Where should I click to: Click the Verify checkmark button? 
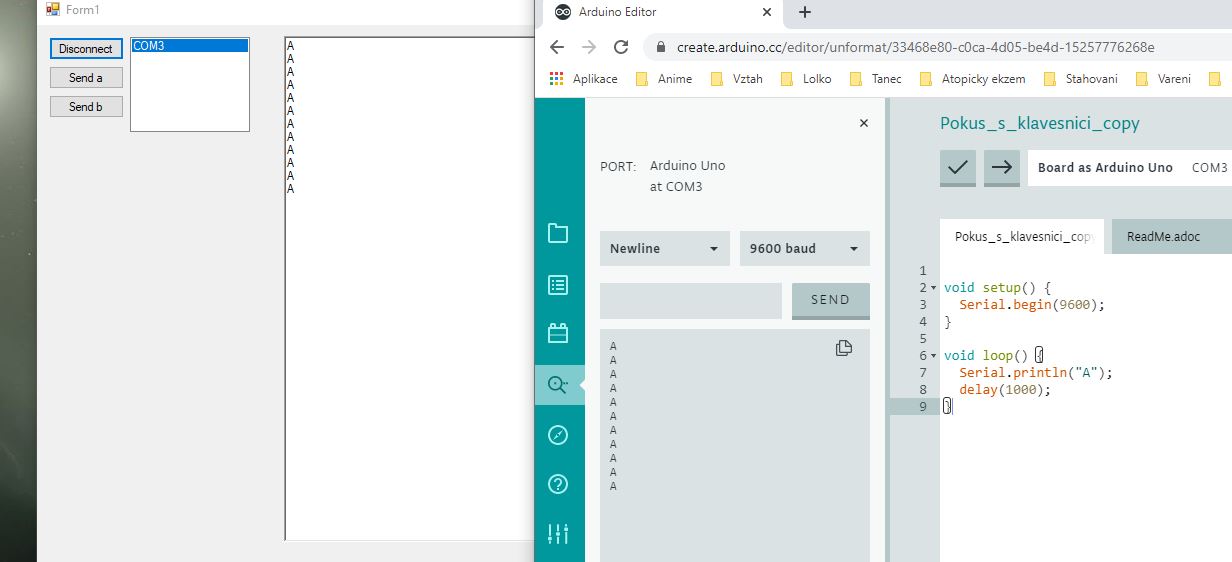coord(958,168)
